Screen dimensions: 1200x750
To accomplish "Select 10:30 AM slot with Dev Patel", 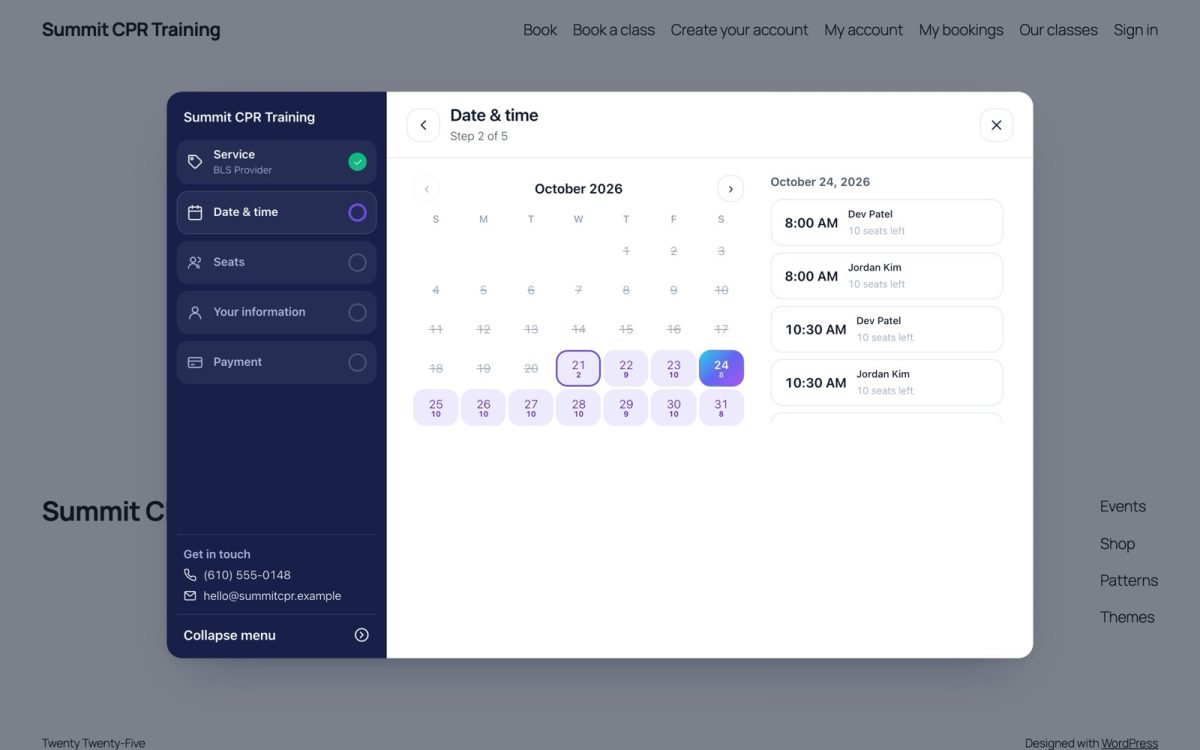I will (887, 329).
